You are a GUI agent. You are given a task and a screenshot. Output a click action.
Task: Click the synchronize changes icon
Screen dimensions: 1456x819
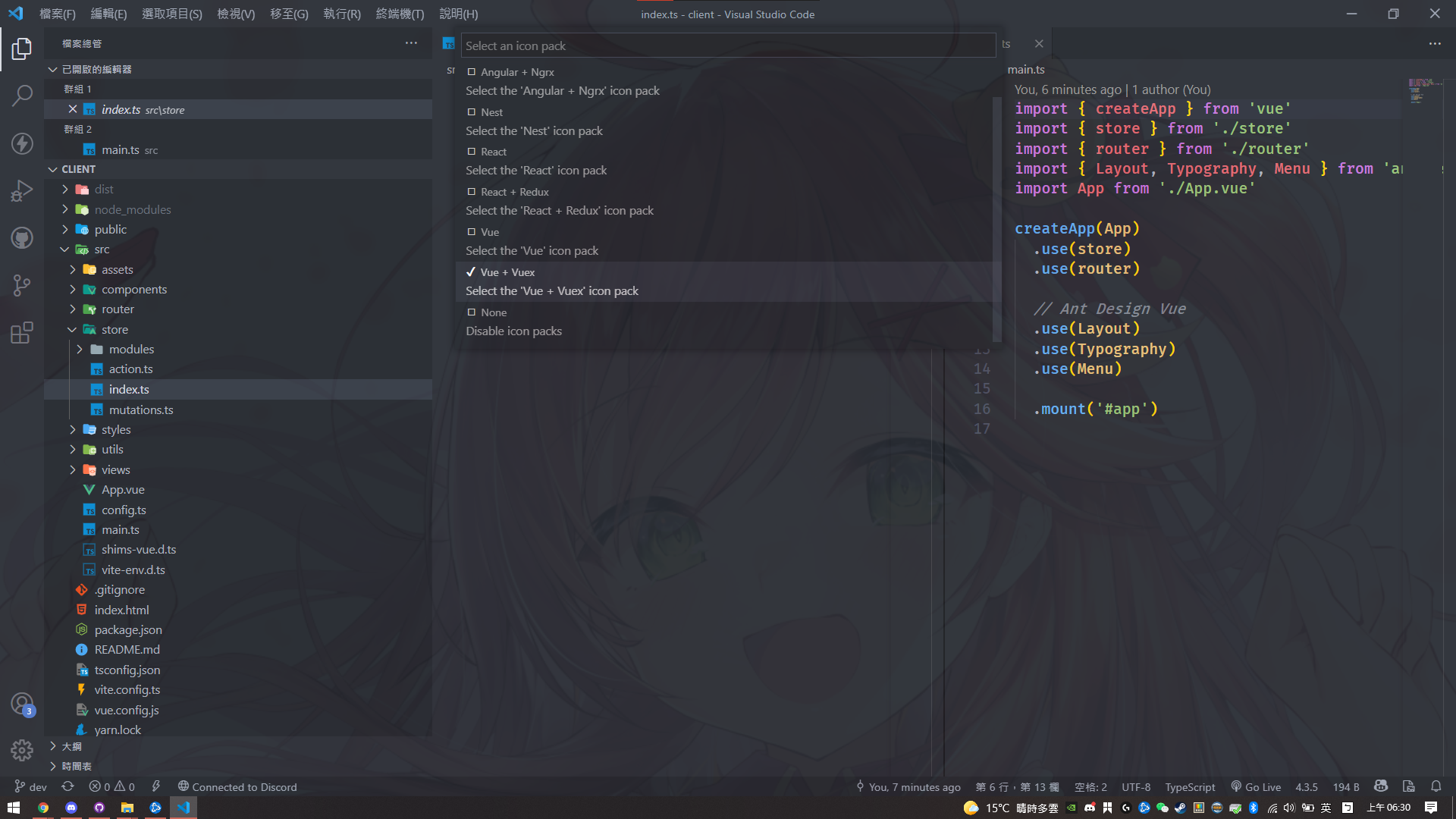pos(67,786)
